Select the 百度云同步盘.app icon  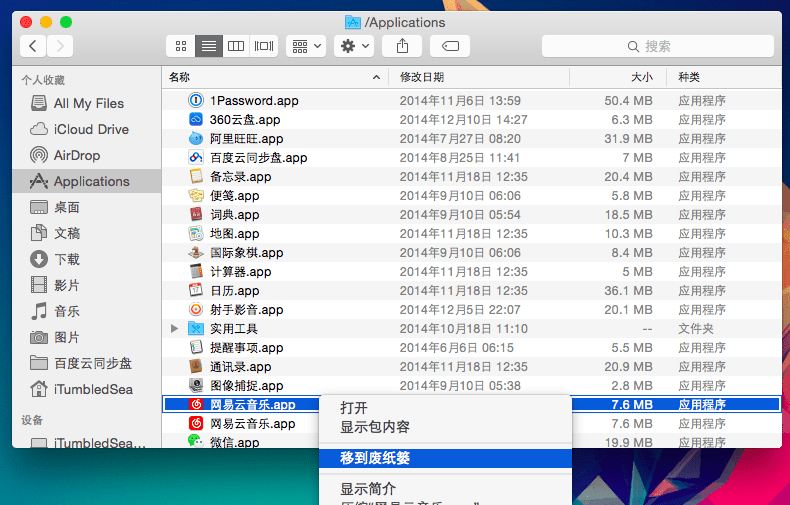pos(195,158)
